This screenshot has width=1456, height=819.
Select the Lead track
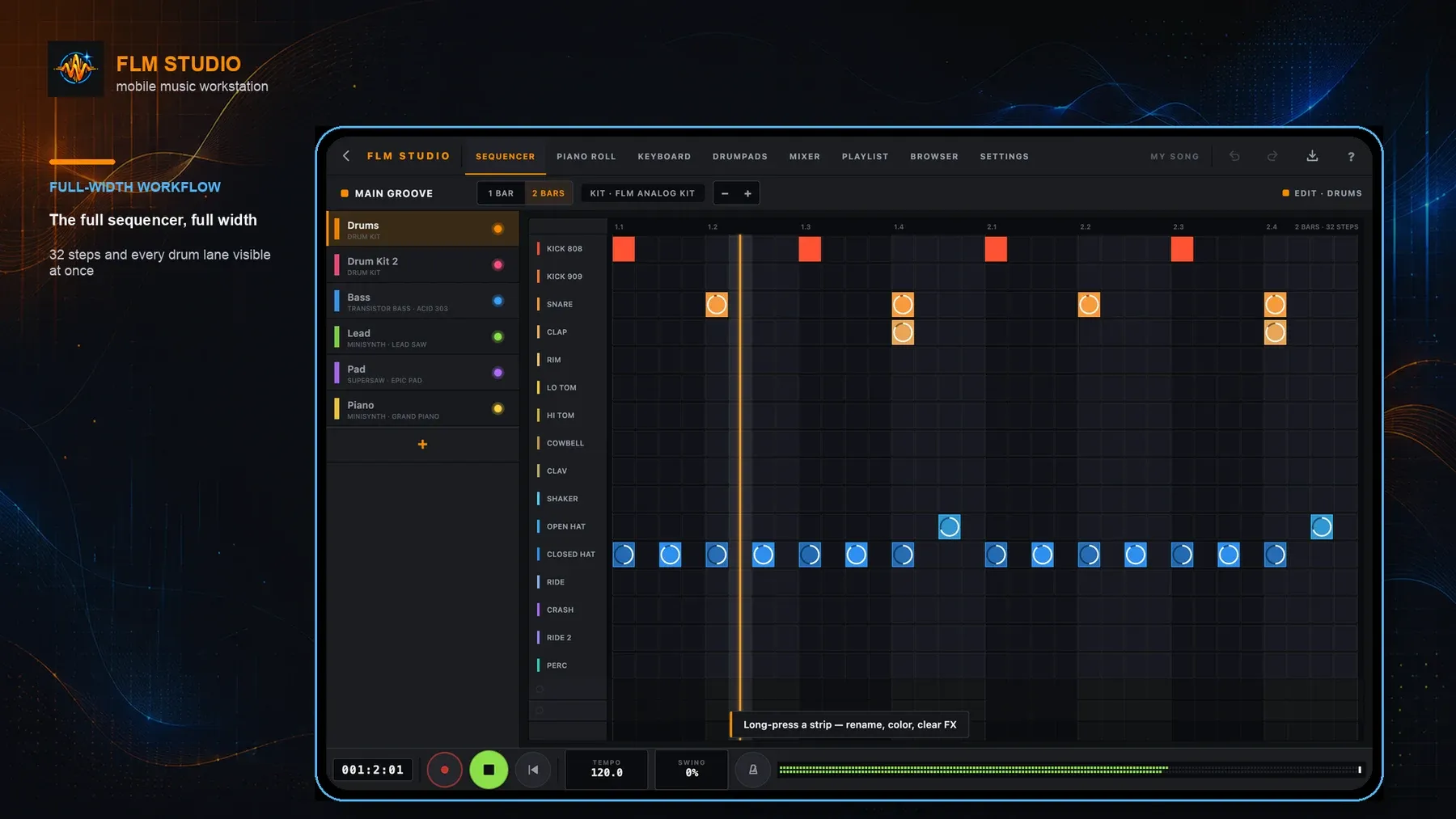(423, 337)
